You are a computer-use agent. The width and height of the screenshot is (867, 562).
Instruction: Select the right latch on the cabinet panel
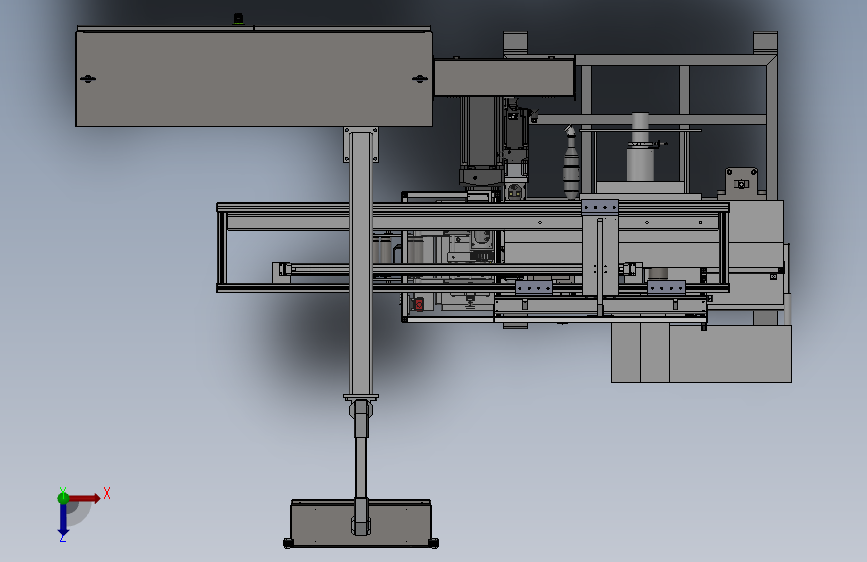[420, 79]
